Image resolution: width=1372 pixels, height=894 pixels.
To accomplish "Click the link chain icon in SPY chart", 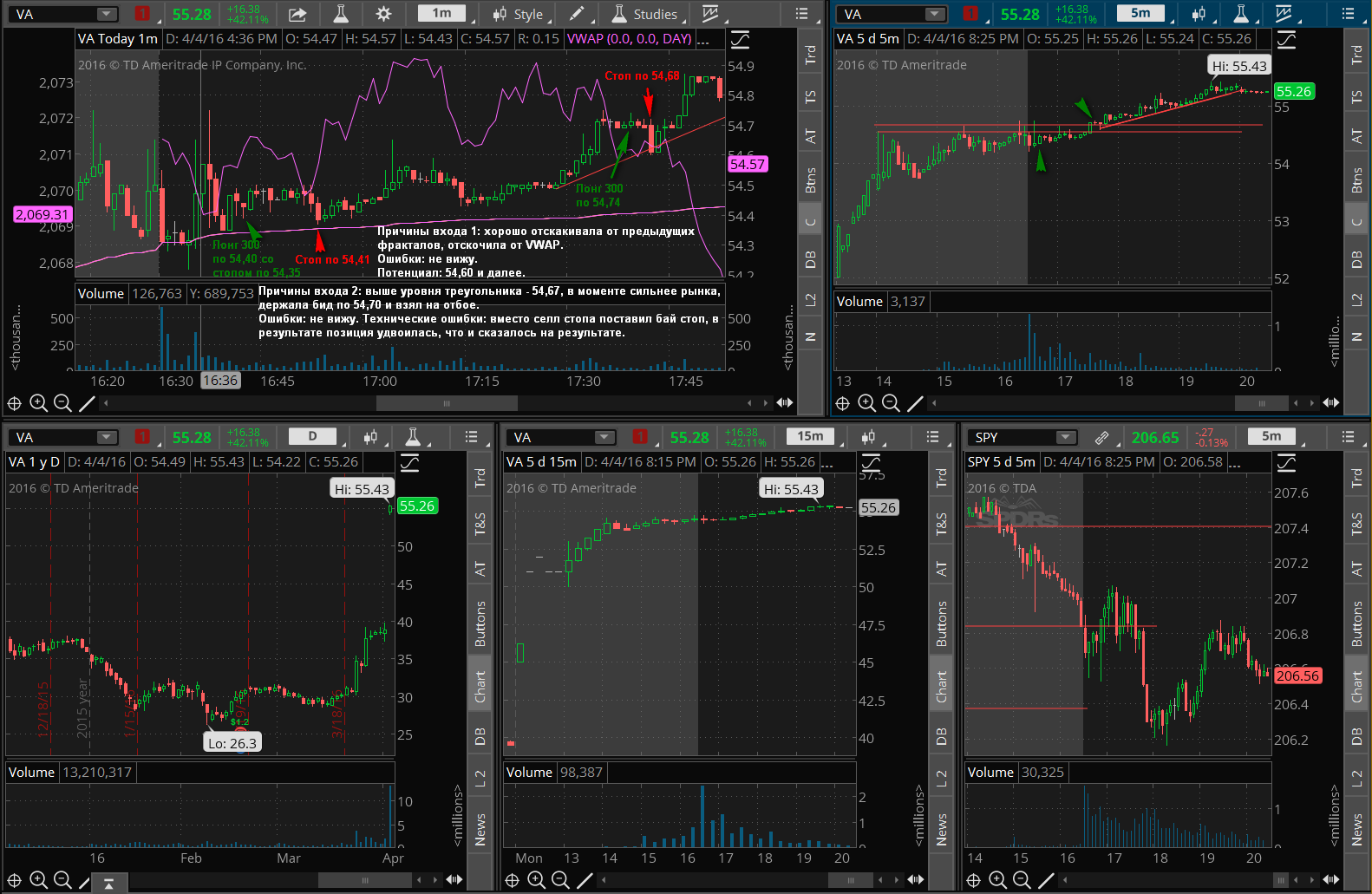I will (x=1101, y=438).
